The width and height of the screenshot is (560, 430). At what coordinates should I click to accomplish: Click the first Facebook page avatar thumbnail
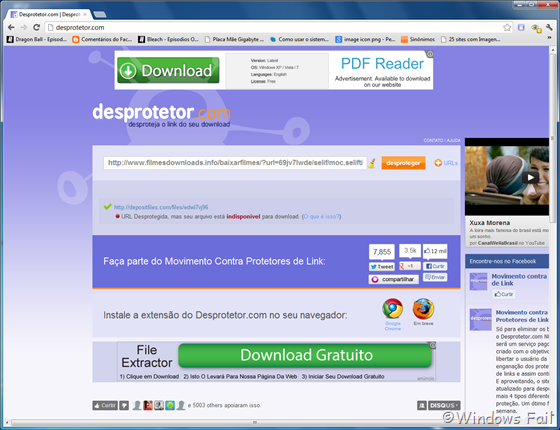478,282
